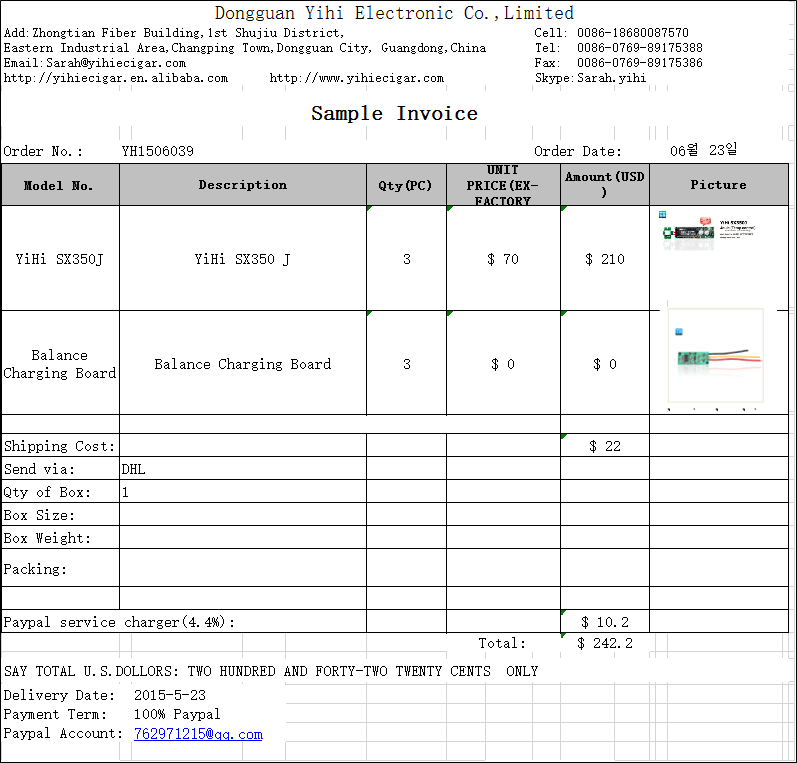
Task: Select the quantity '3' for YiHi SX350J
Action: 406,258
